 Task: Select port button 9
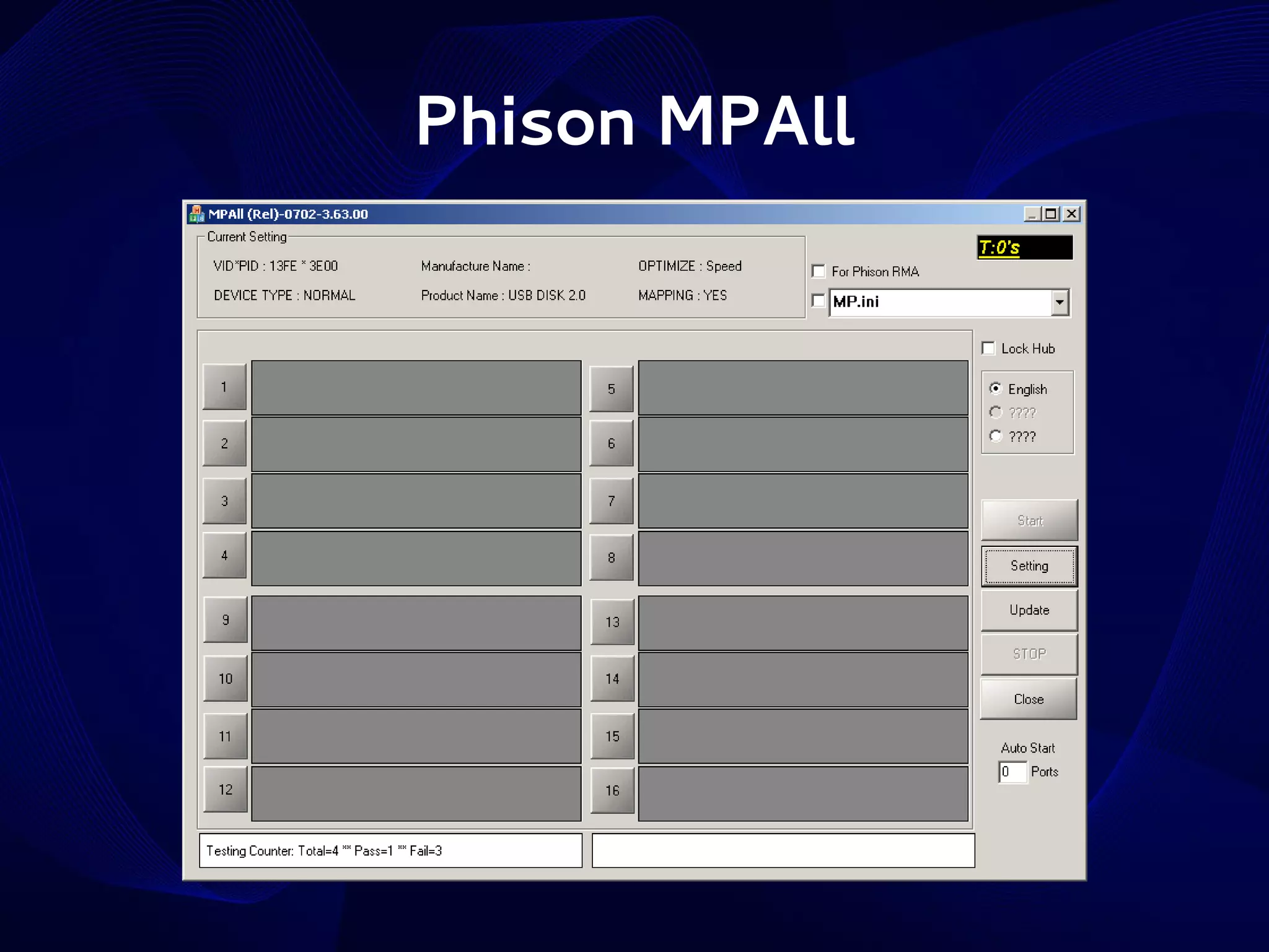point(226,620)
